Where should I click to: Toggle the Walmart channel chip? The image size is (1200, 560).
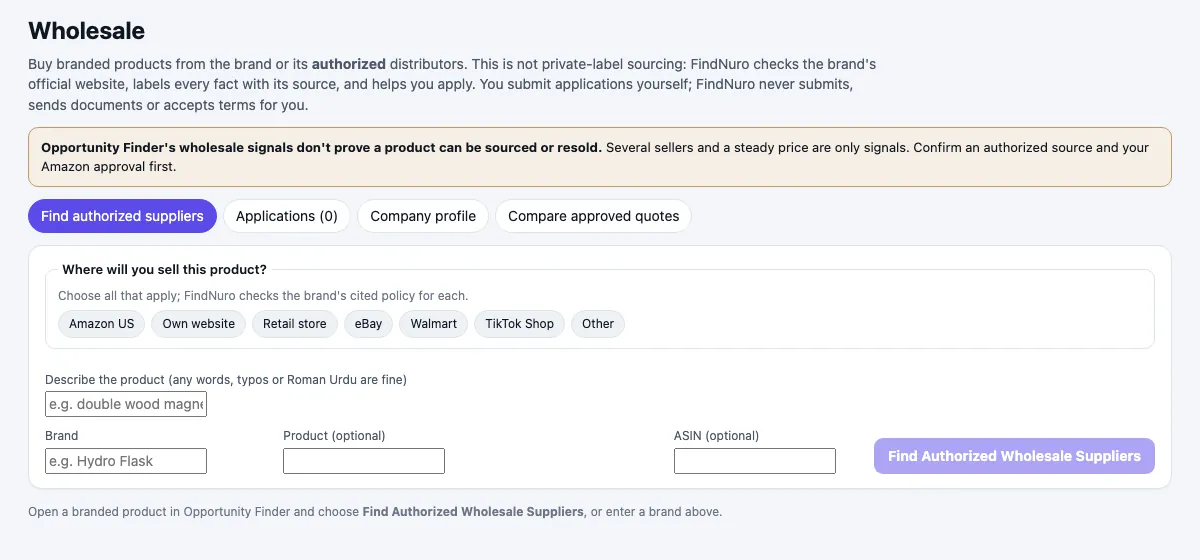coord(434,324)
